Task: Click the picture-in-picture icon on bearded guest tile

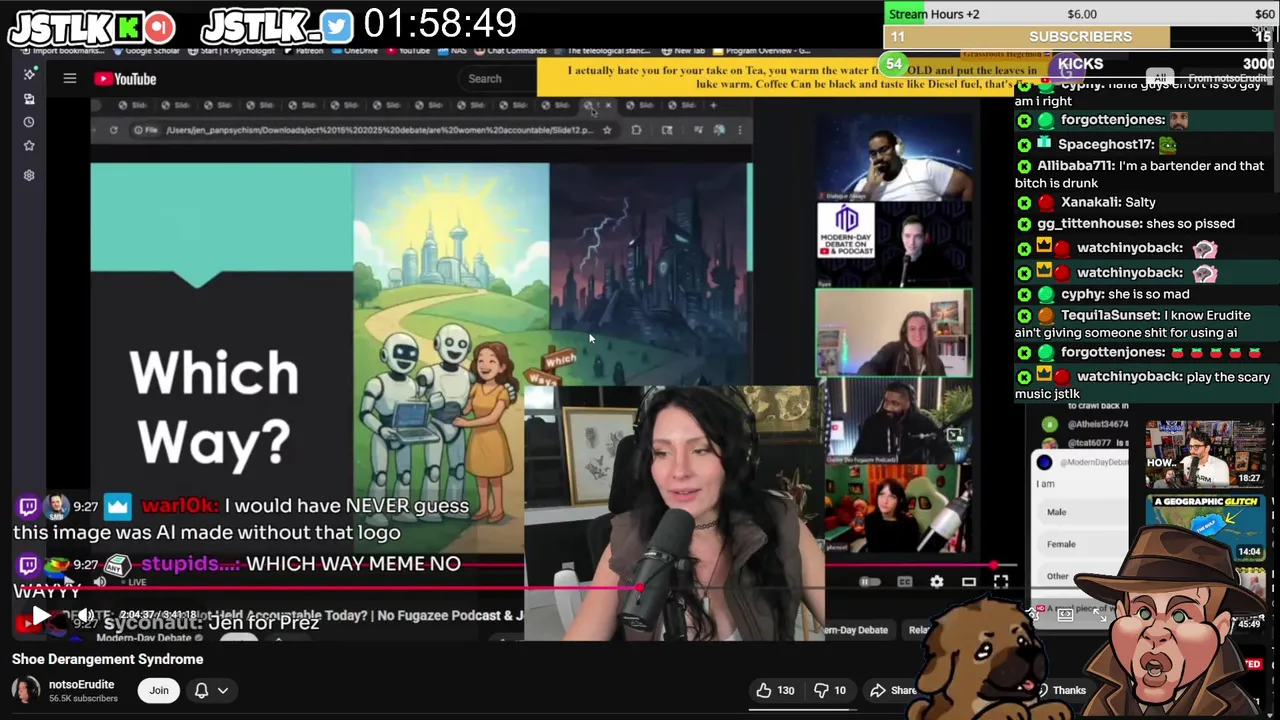Action: (x=955, y=435)
